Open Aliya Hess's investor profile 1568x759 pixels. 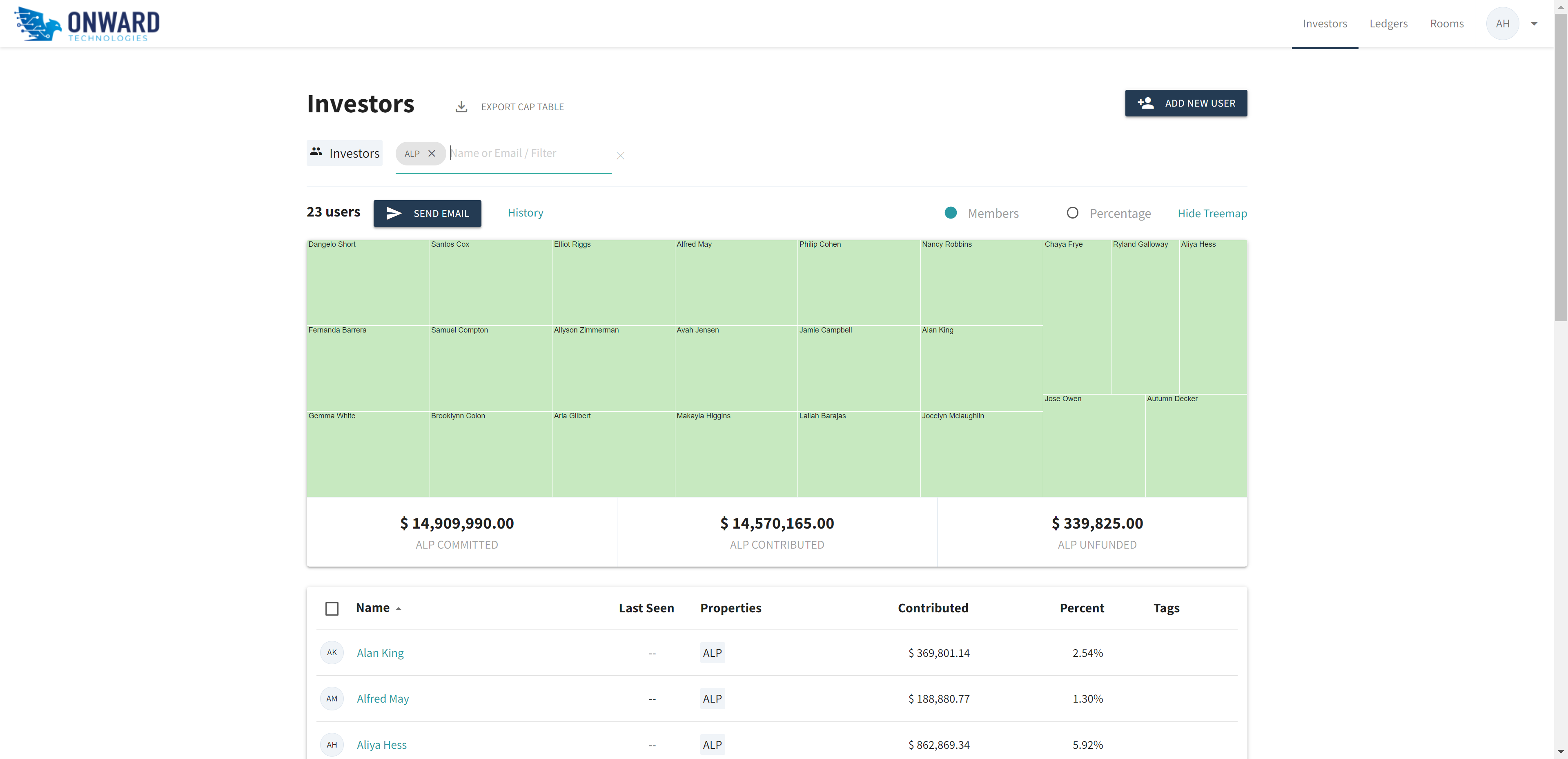pyautogui.click(x=382, y=745)
